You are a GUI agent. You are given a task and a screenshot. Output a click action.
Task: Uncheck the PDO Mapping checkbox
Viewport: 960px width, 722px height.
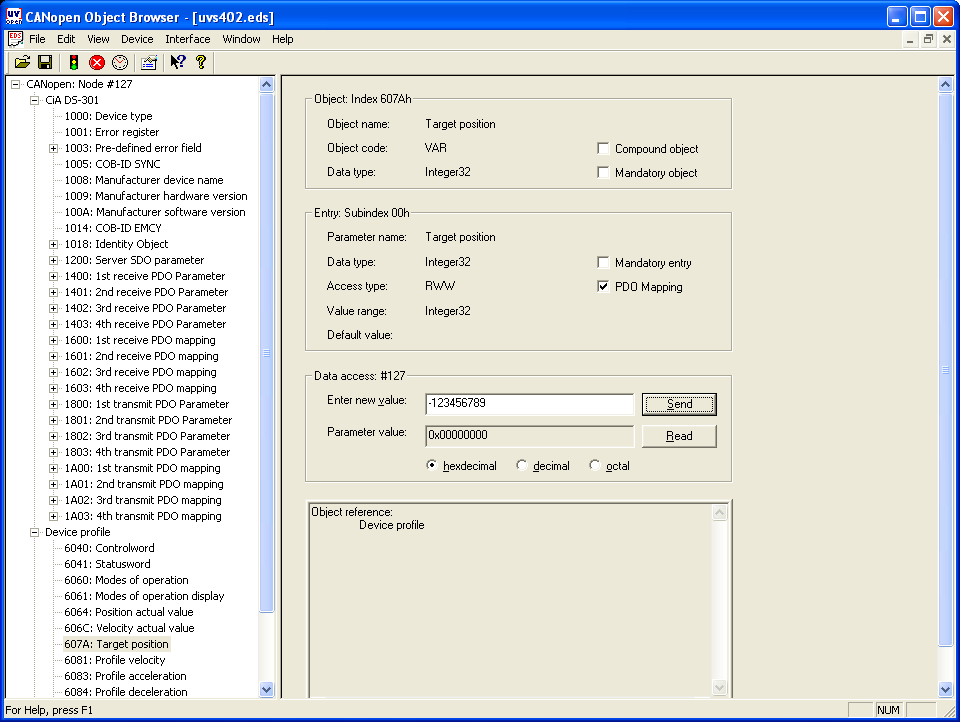tap(603, 287)
